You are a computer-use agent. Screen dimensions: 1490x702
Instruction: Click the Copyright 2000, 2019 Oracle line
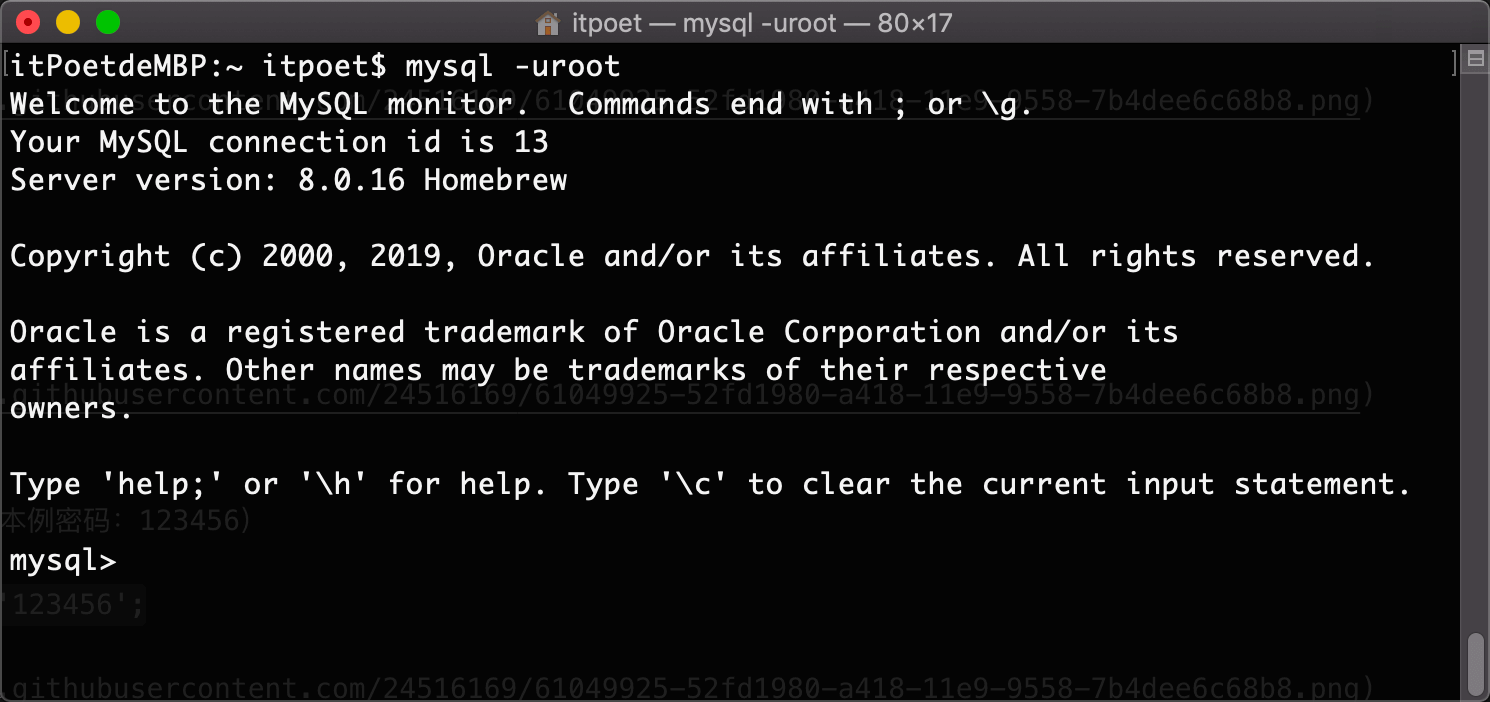[692, 256]
